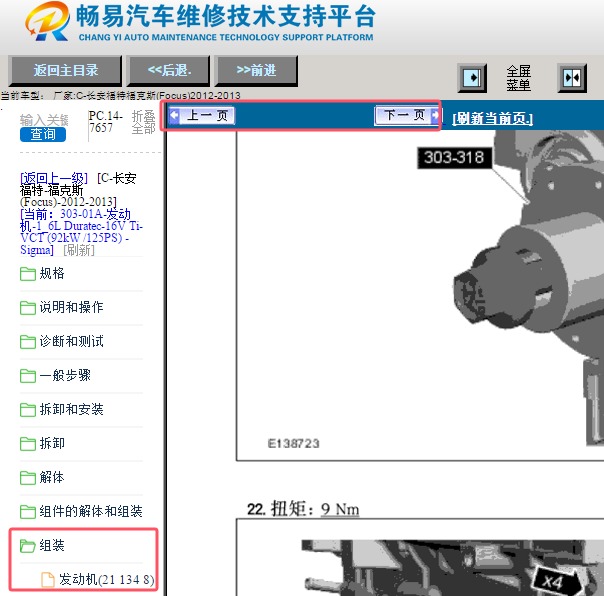Click 折叠全部 to collapse tree
This screenshot has width=604, height=596.
coord(143,122)
